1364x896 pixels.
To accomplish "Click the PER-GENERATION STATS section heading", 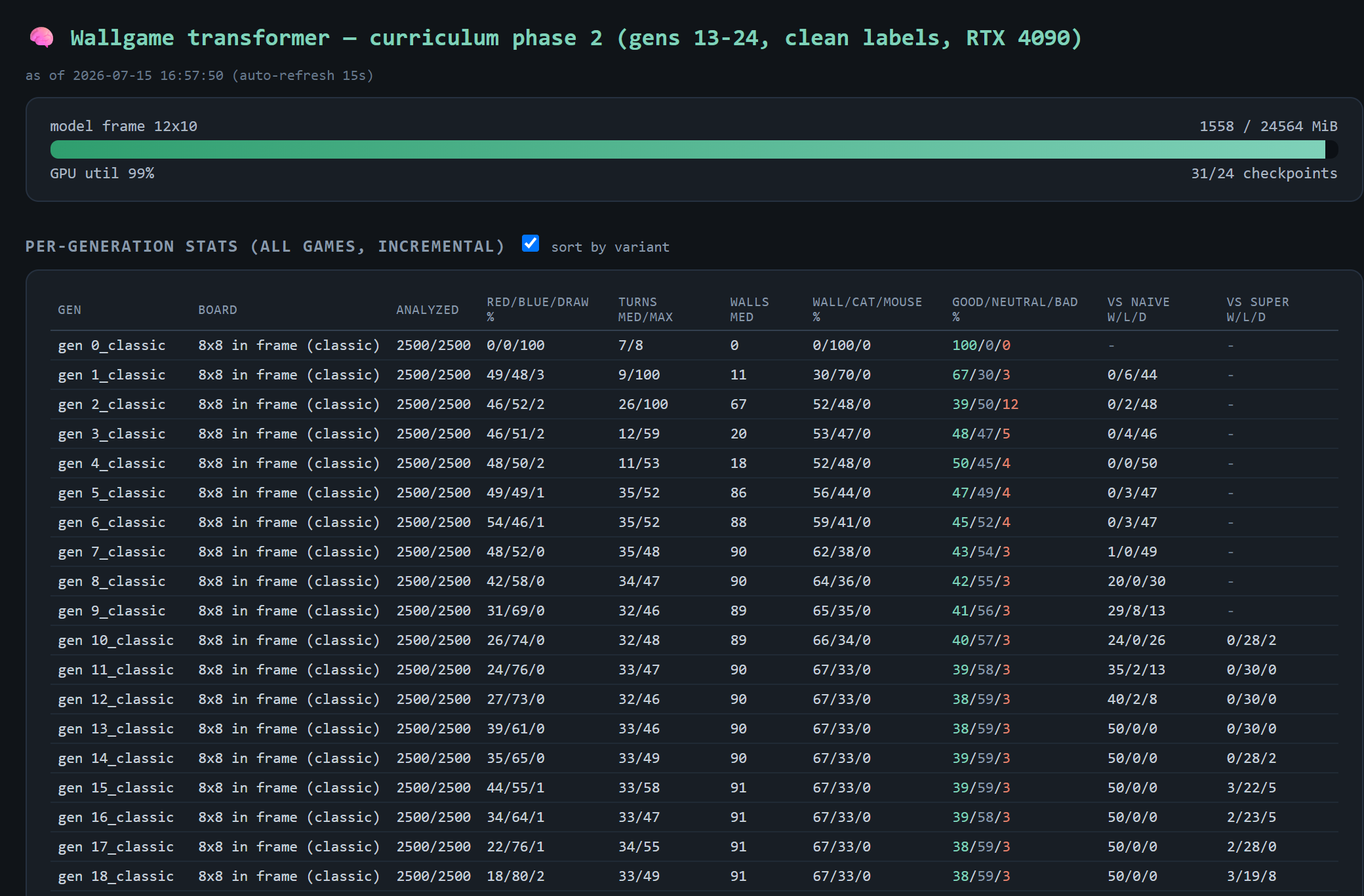I will pos(265,246).
